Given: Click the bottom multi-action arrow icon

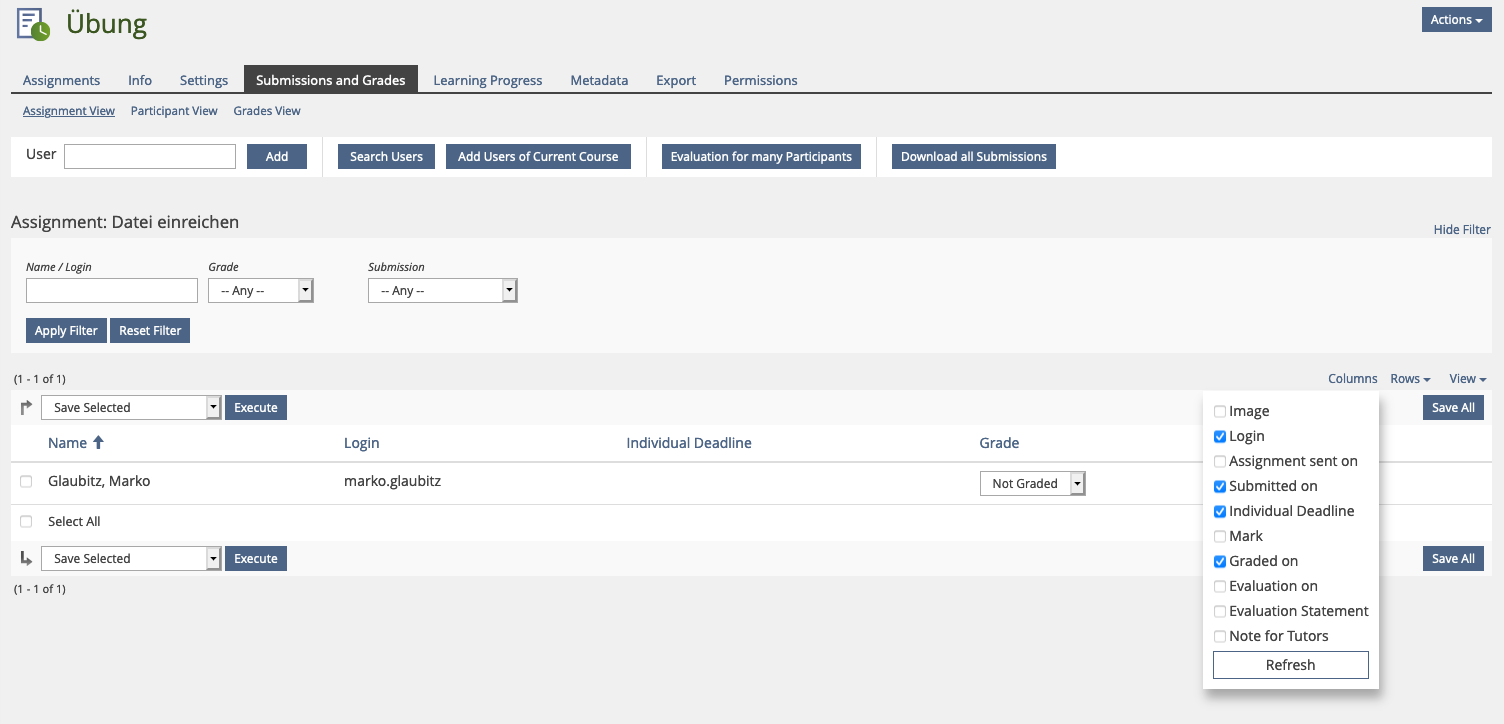Looking at the screenshot, I should coord(27,558).
